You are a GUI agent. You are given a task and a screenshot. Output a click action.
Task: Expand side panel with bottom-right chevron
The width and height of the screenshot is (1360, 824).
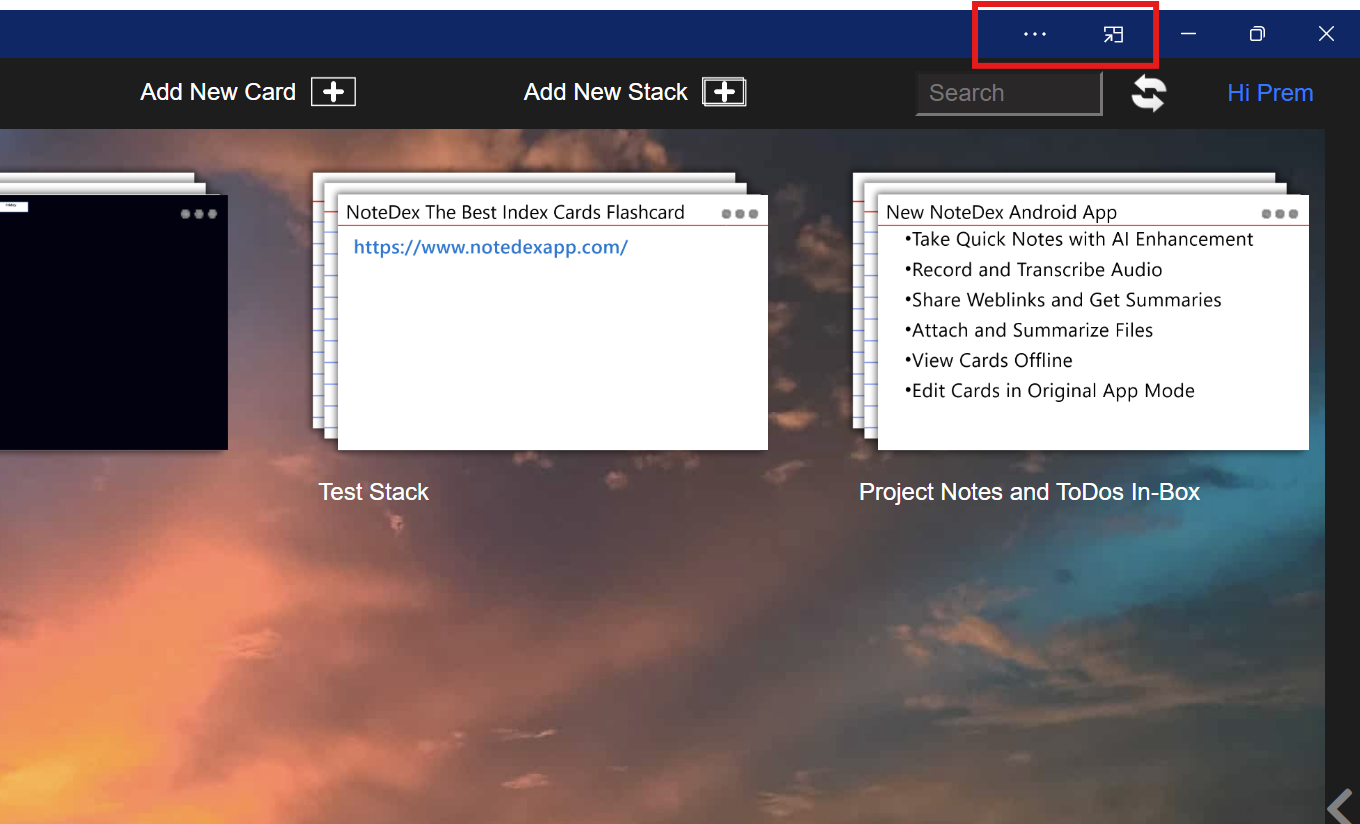[1340, 806]
